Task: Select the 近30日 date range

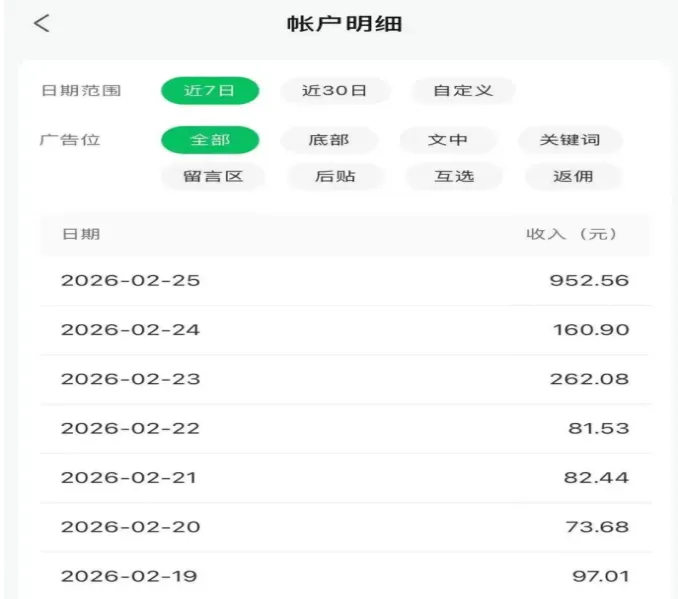Action: (x=334, y=90)
